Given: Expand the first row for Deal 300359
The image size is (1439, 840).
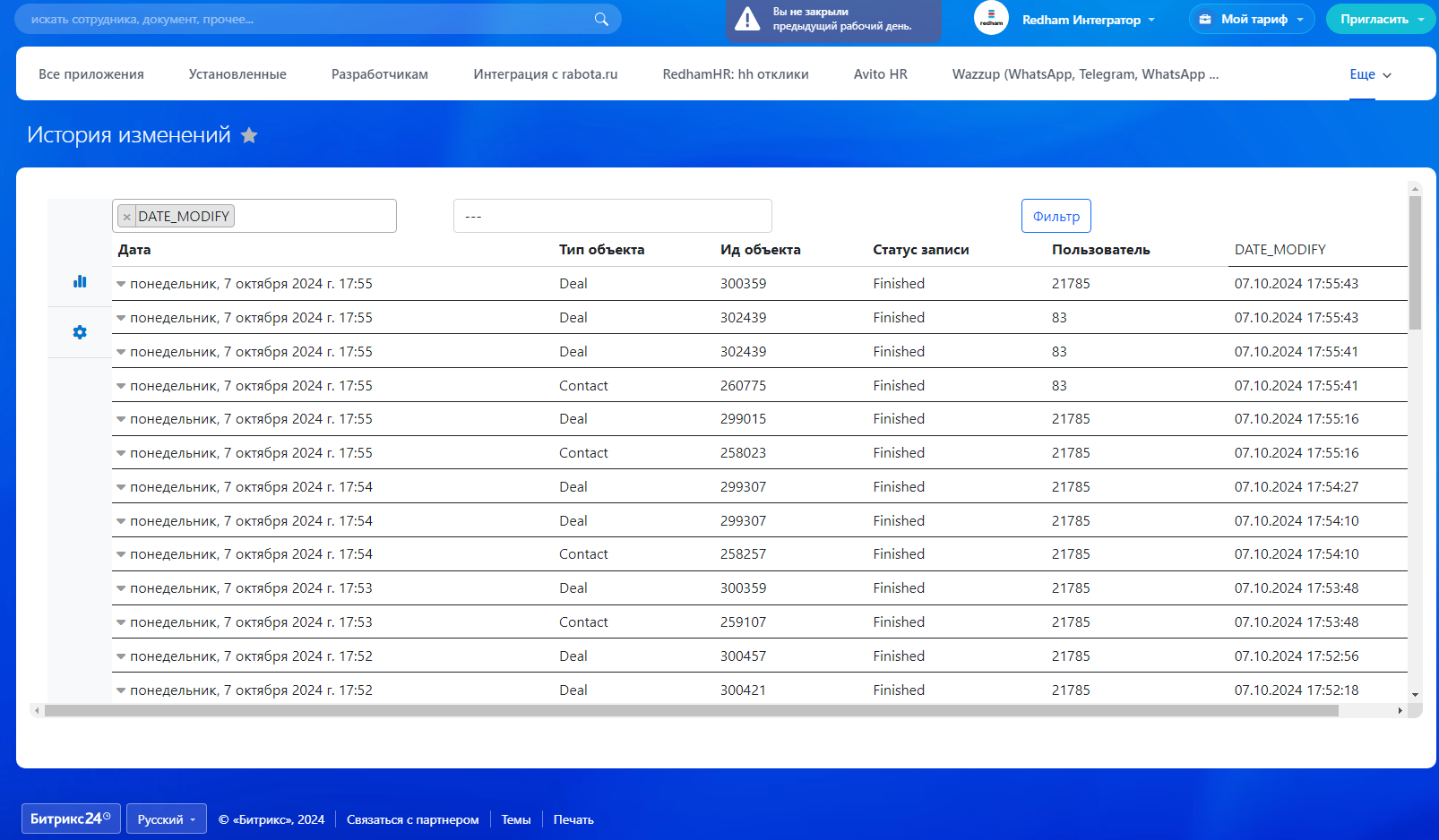Looking at the screenshot, I should pyautogui.click(x=121, y=284).
